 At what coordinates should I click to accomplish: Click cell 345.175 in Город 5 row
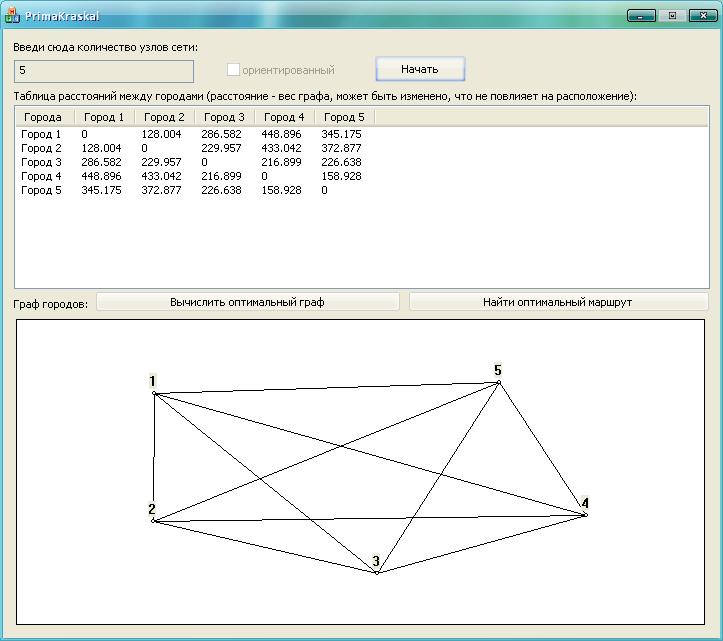coord(101,190)
